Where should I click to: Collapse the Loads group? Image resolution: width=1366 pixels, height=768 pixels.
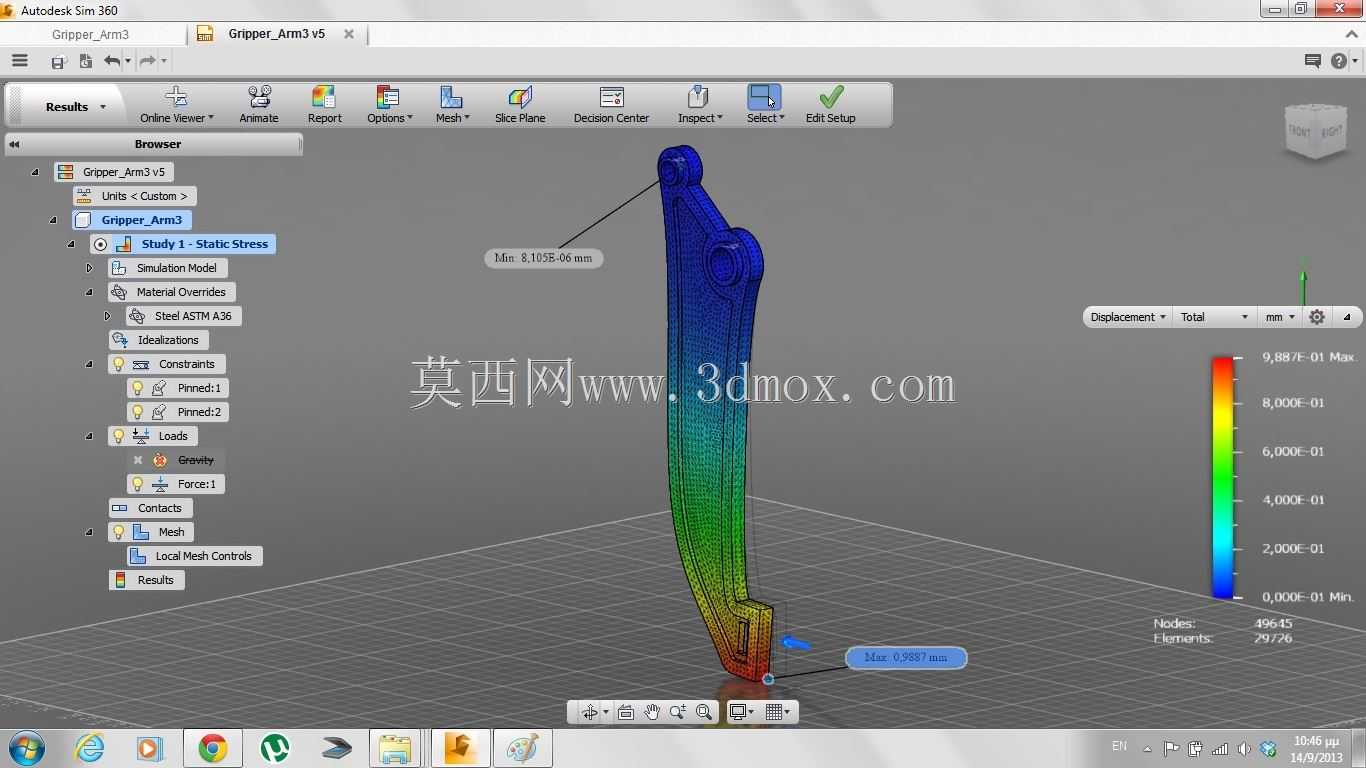coord(89,436)
